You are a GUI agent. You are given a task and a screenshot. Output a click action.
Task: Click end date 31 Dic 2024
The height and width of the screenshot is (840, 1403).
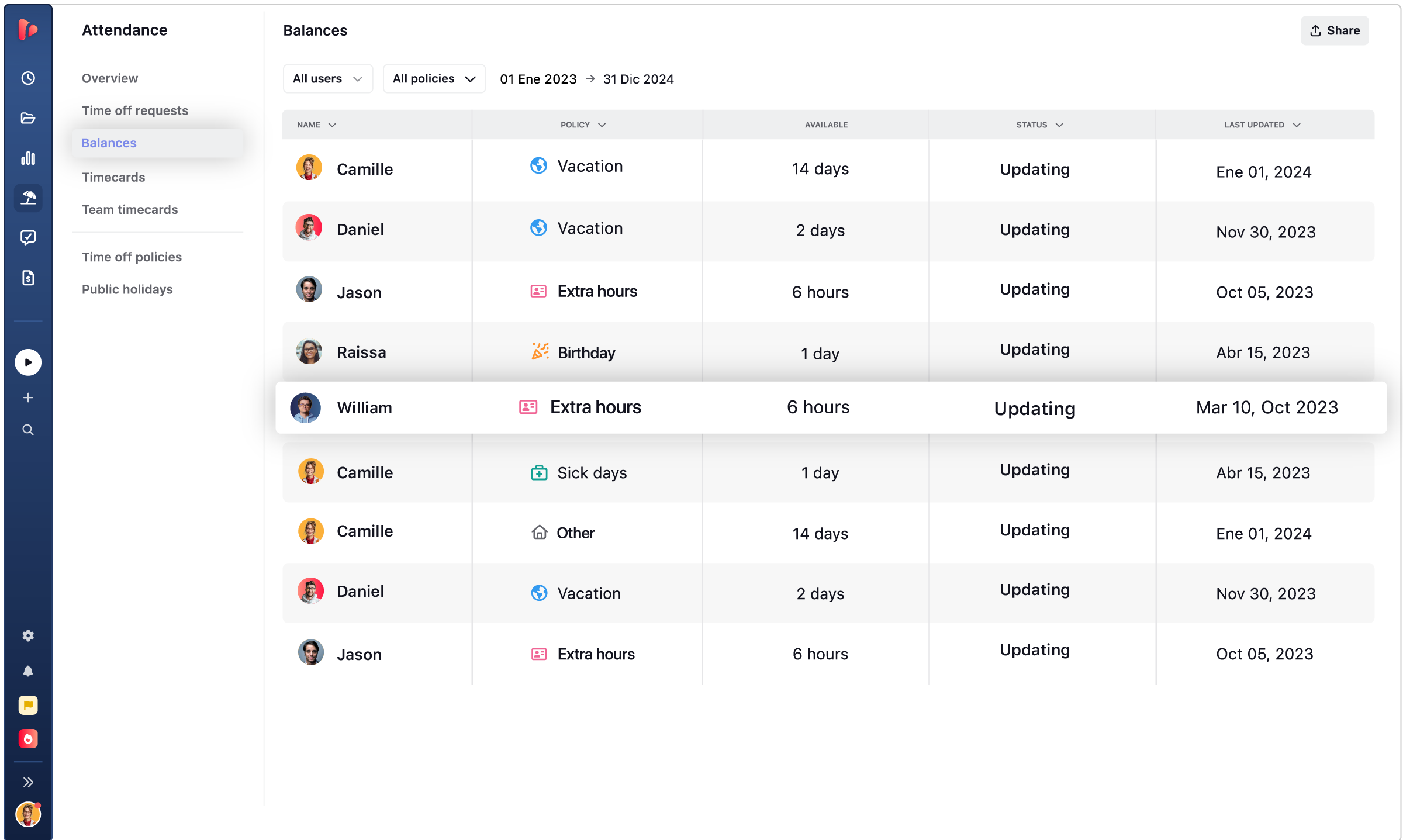pyautogui.click(x=638, y=79)
